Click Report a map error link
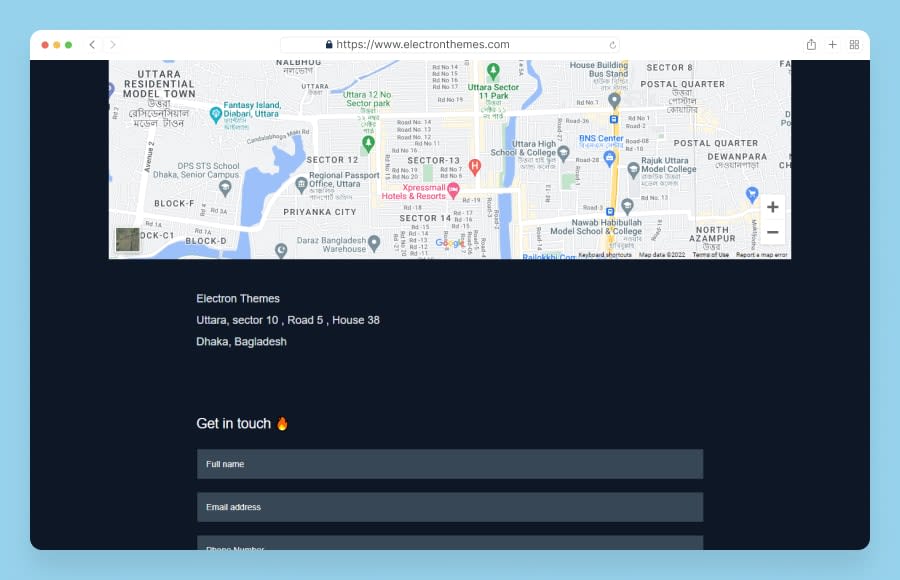Image resolution: width=900 pixels, height=580 pixels. click(762, 254)
